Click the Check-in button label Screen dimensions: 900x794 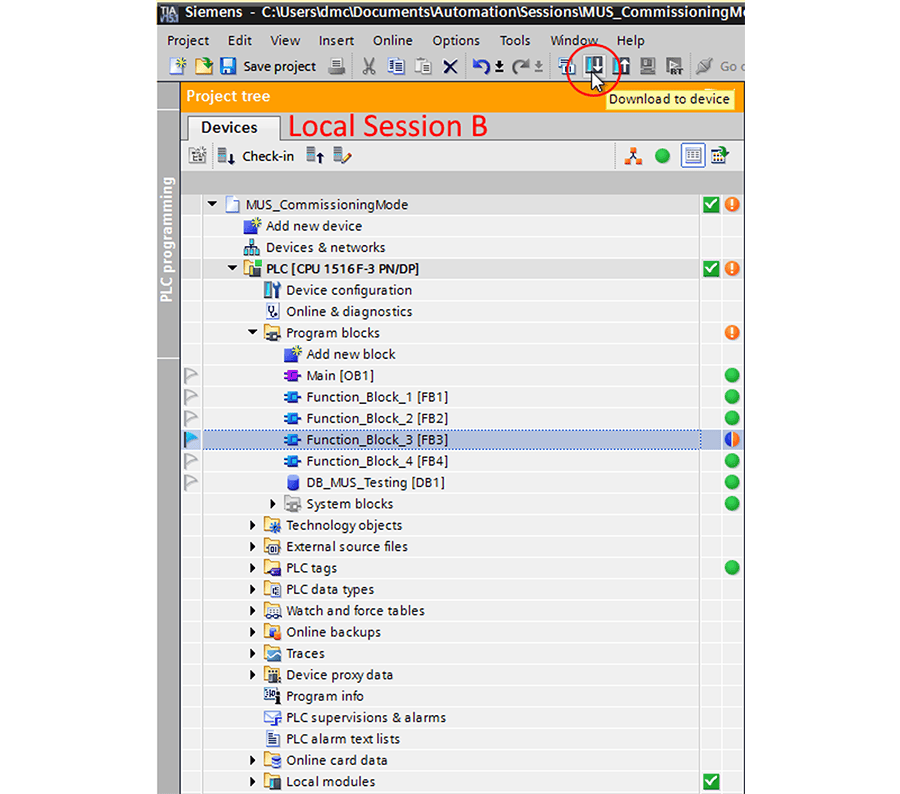coord(267,156)
